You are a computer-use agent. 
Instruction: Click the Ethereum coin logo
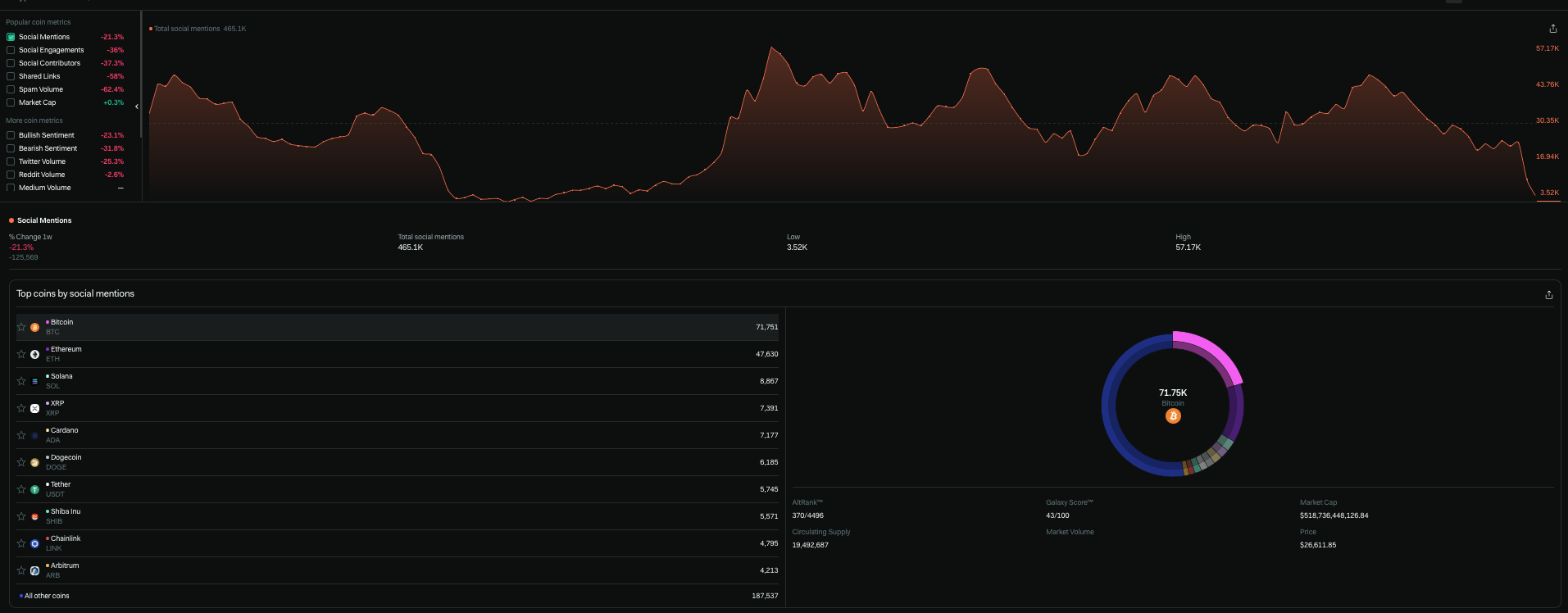point(34,354)
